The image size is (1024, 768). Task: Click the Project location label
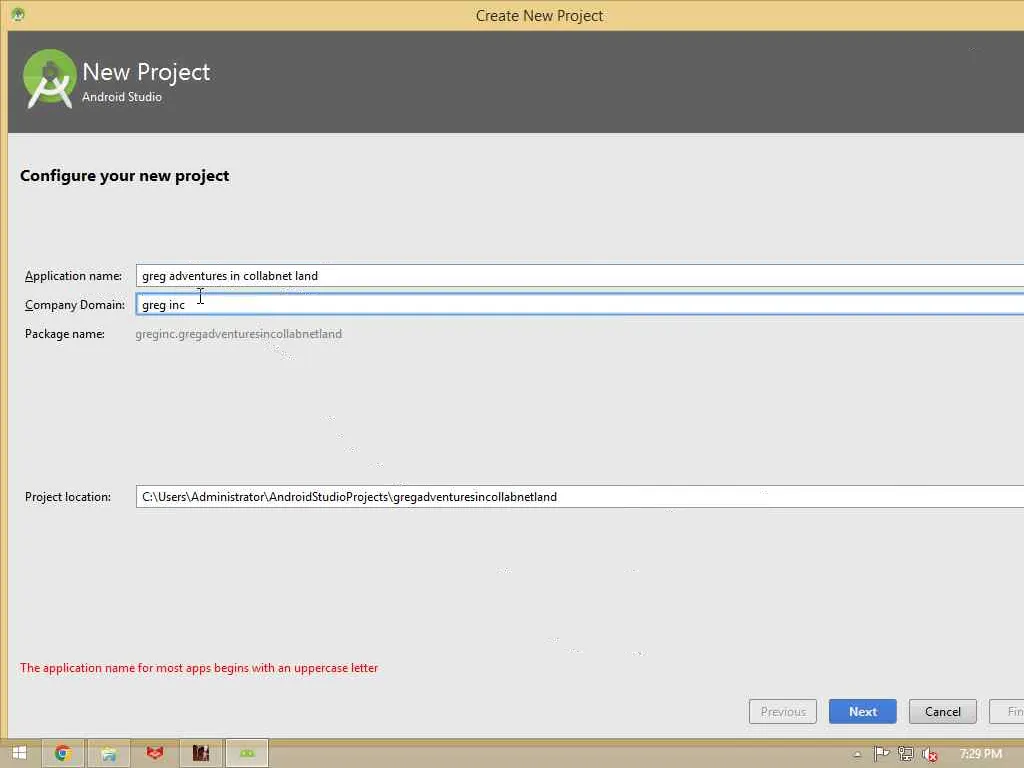click(x=68, y=496)
